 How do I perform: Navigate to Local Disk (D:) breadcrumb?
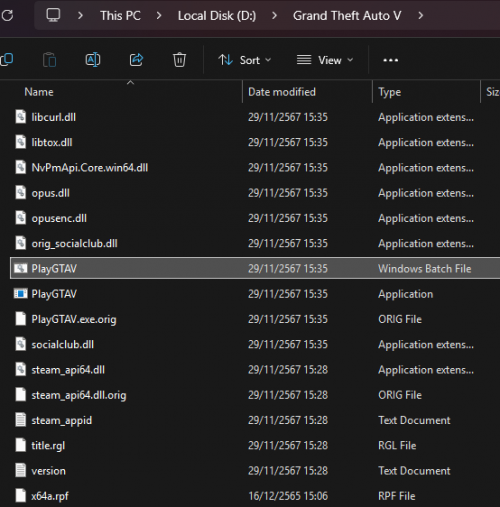coord(217,16)
